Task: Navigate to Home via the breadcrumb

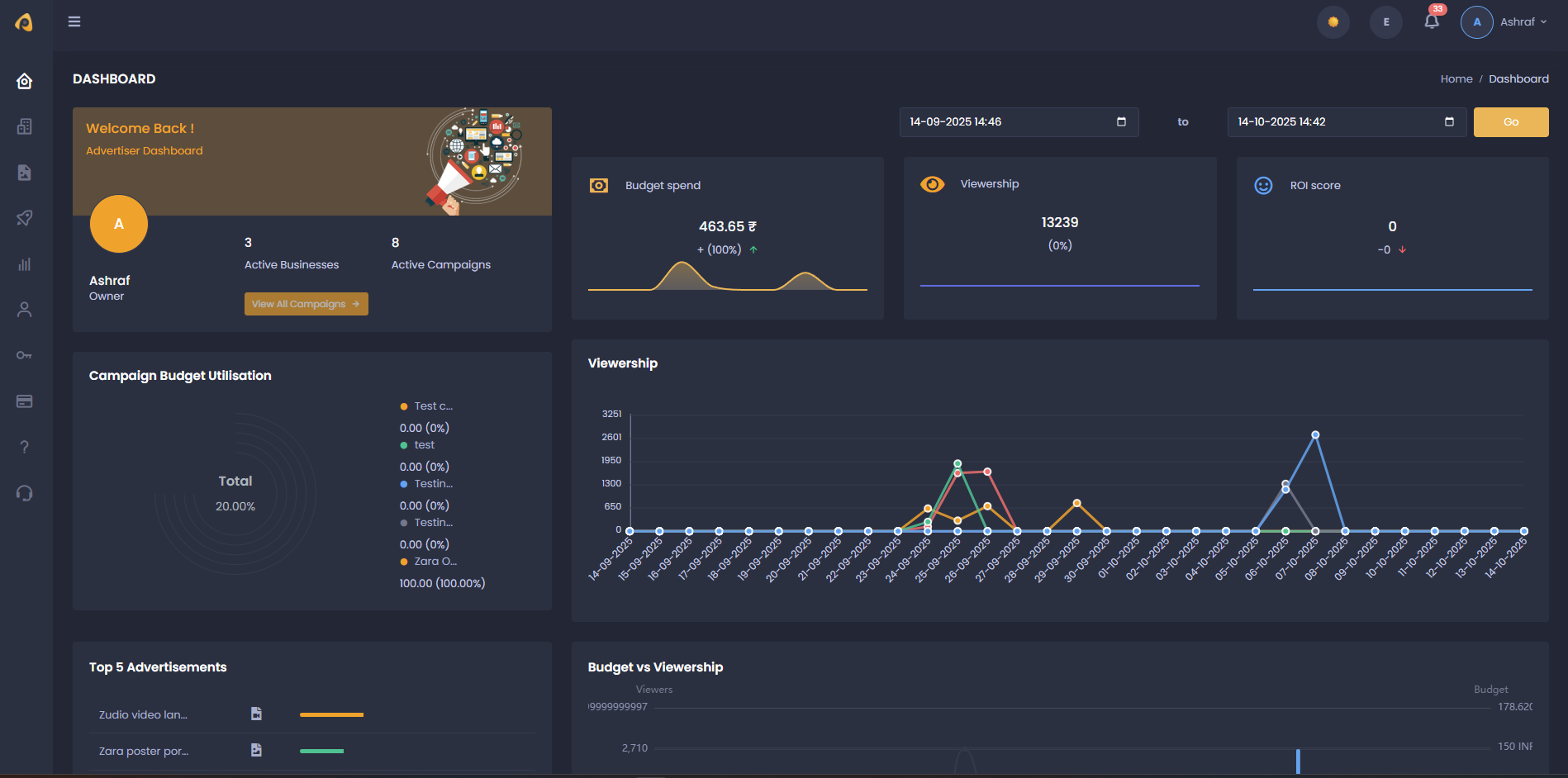Action: [1456, 78]
